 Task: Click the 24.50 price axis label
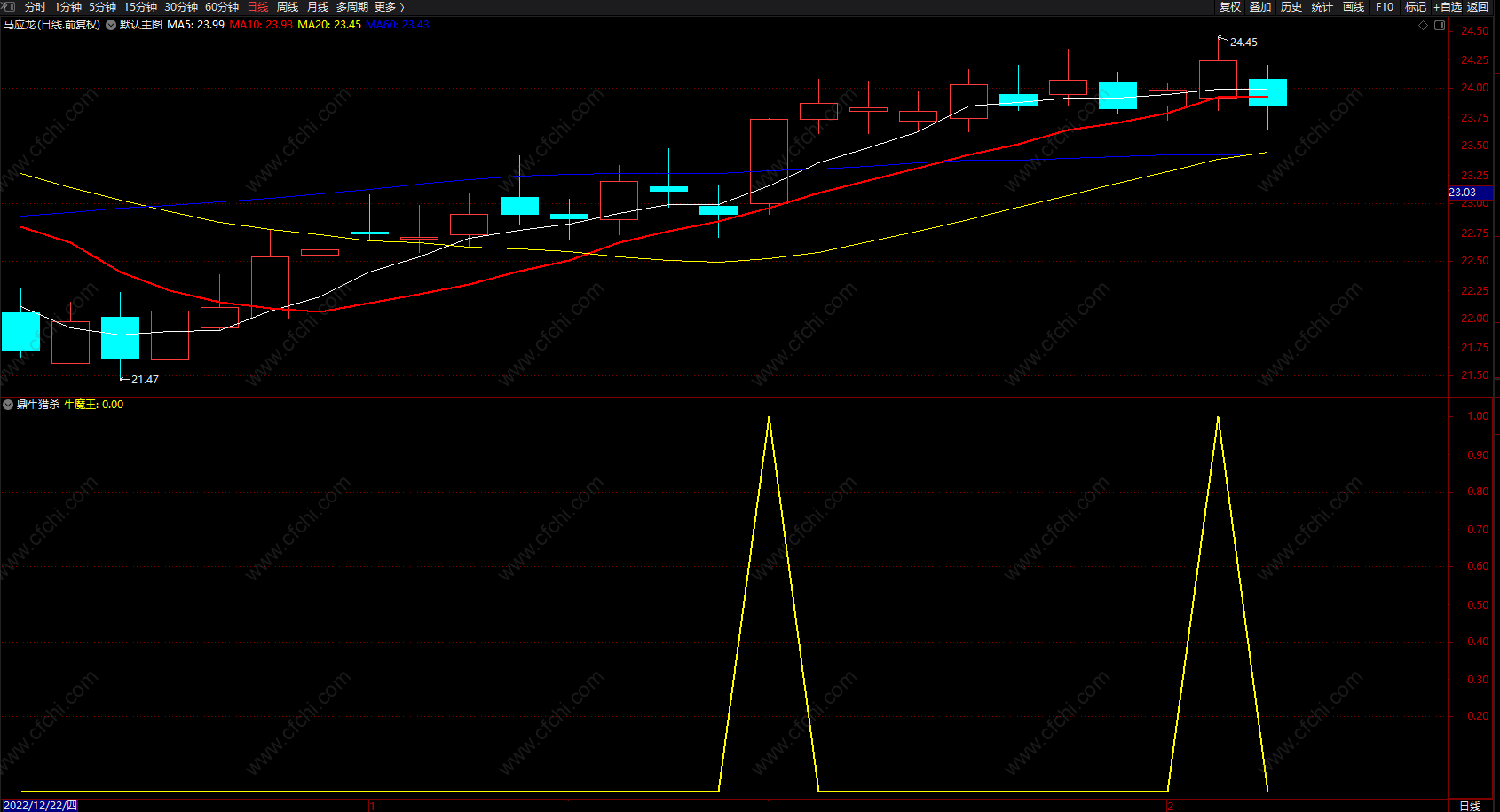(1475, 31)
